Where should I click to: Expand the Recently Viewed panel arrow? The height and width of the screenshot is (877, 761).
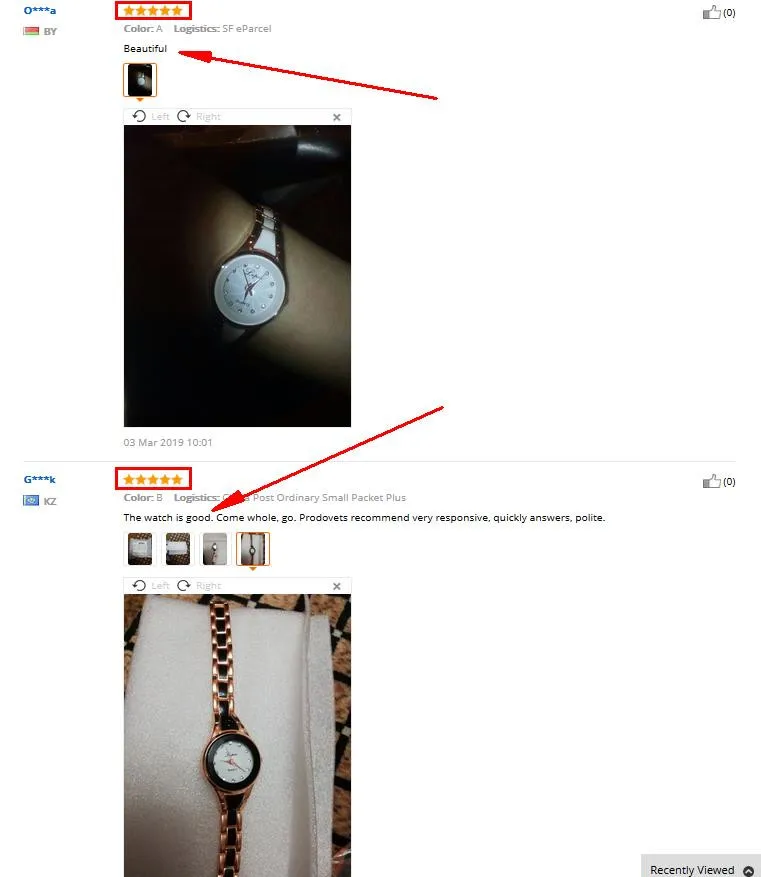(748, 870)
